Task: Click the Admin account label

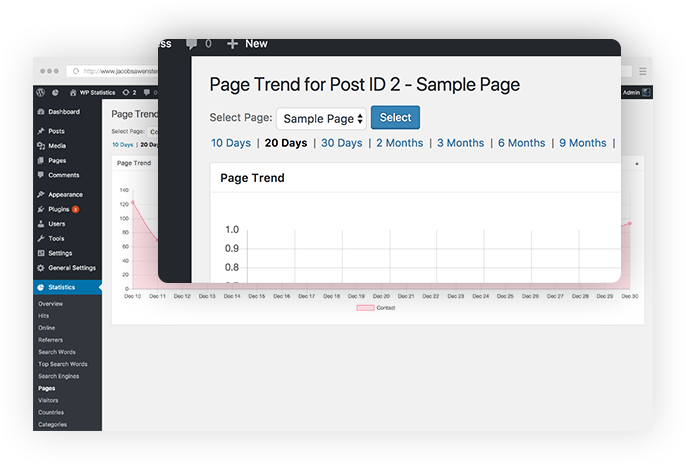Action: click(631, 92)
